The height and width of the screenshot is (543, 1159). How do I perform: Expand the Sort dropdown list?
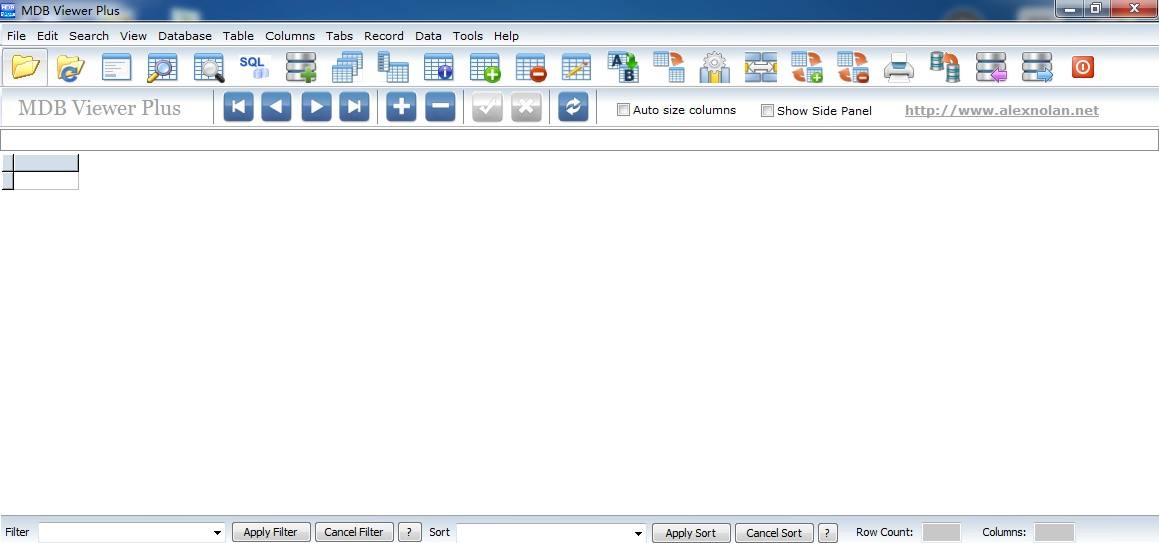pyautogui.click(x=639, y=533)
